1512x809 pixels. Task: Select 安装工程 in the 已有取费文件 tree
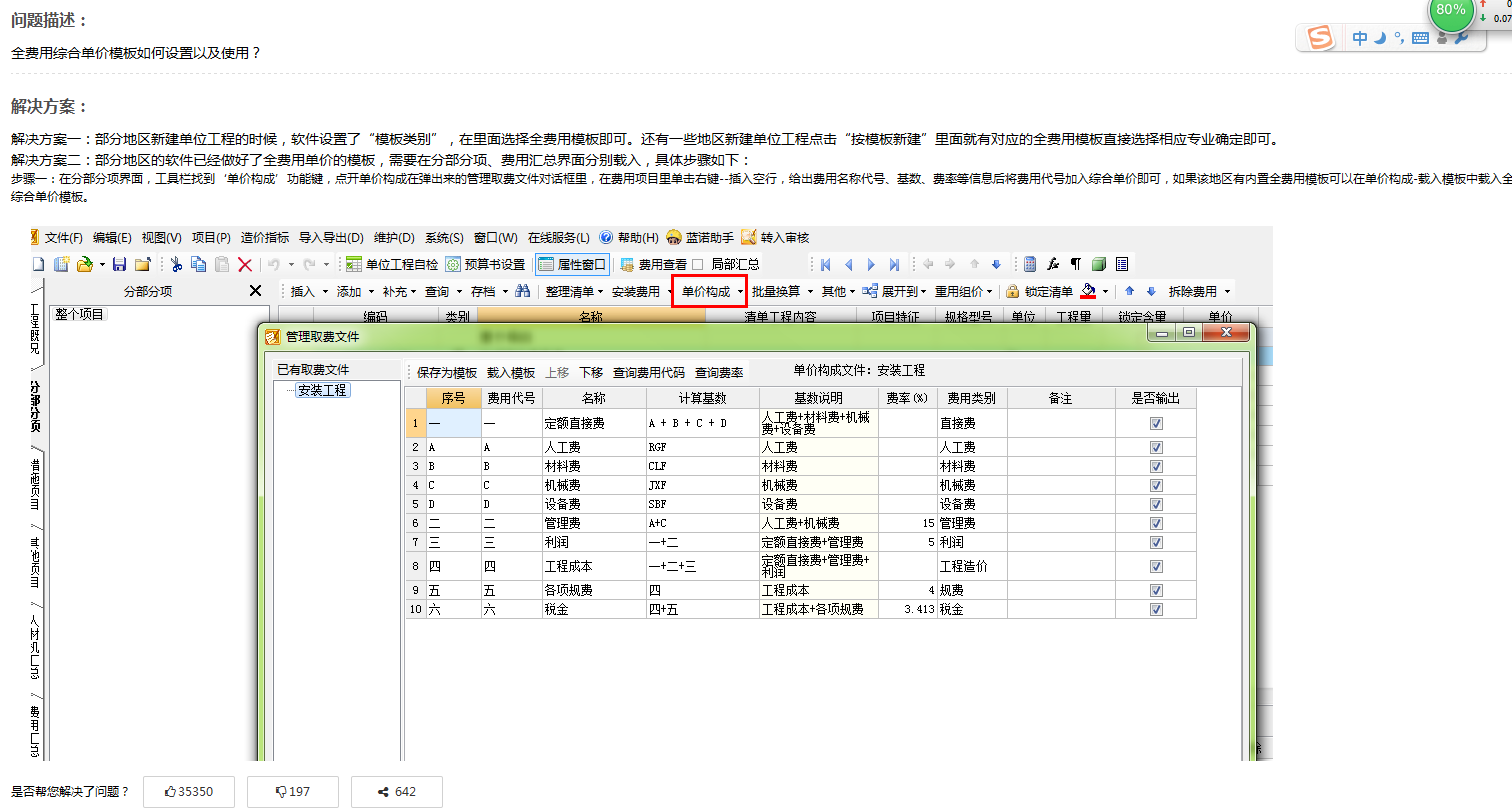[322, 391]
